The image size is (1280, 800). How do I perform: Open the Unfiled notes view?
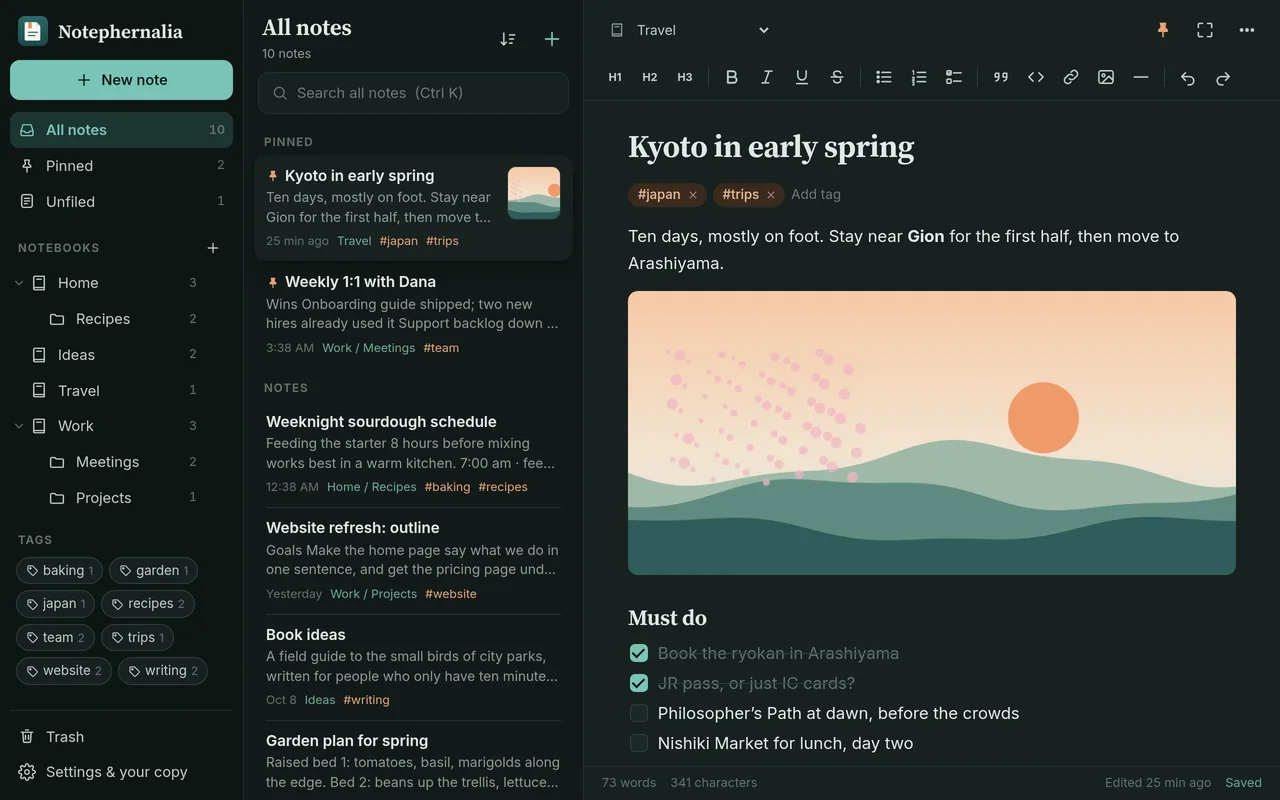[x=121, y=202]
